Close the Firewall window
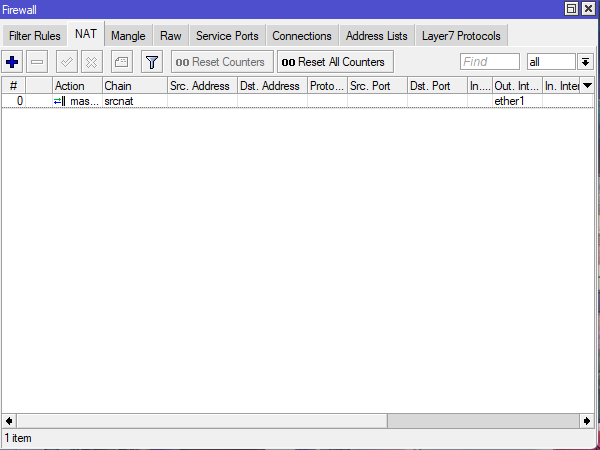 (x=588, y=8)
